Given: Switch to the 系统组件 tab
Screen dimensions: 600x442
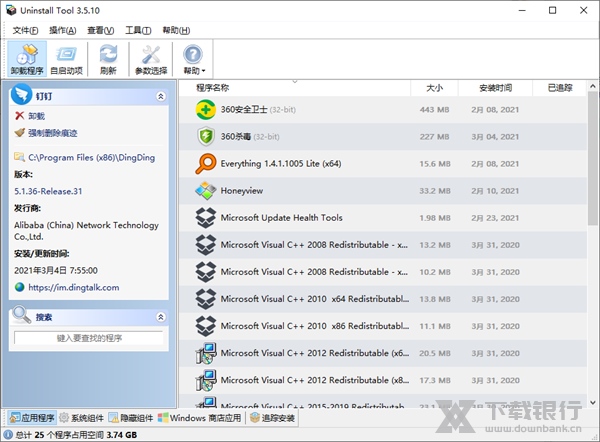Looking at the screenshot, I should [x=81, y=417].
